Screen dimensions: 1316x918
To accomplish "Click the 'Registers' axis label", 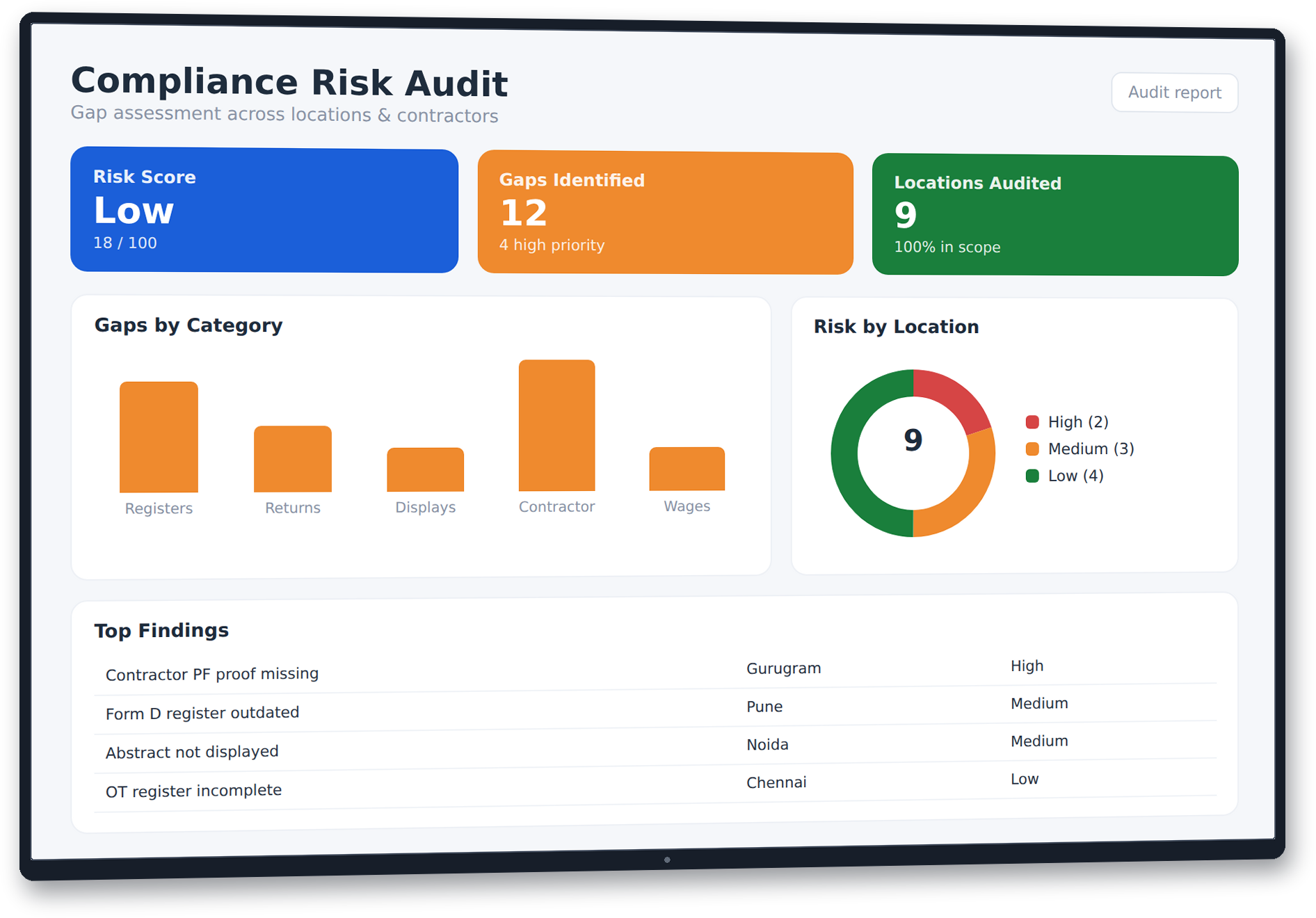I will tap(159, 508).
